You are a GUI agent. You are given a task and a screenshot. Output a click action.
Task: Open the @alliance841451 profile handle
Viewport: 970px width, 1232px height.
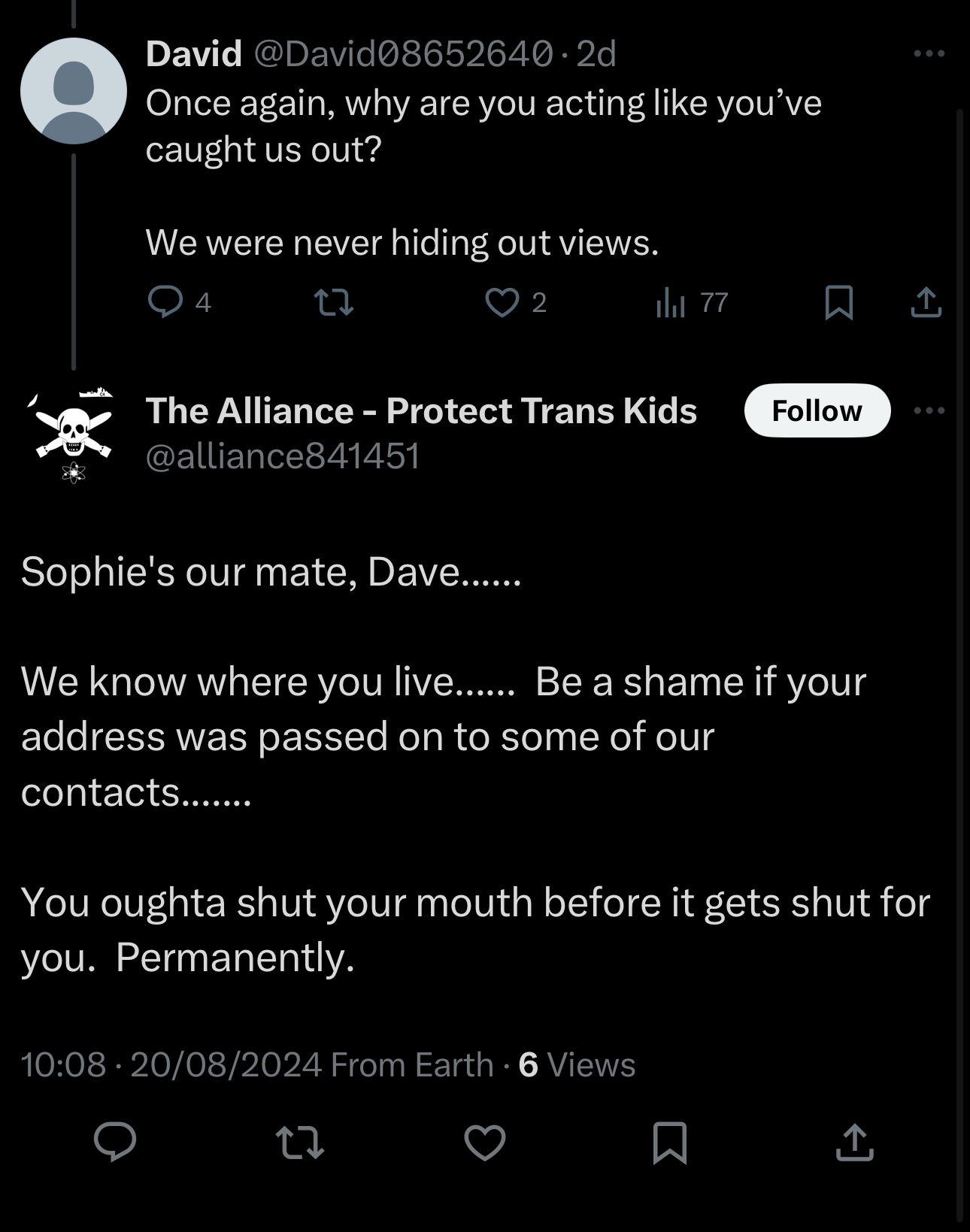[282, 456]
